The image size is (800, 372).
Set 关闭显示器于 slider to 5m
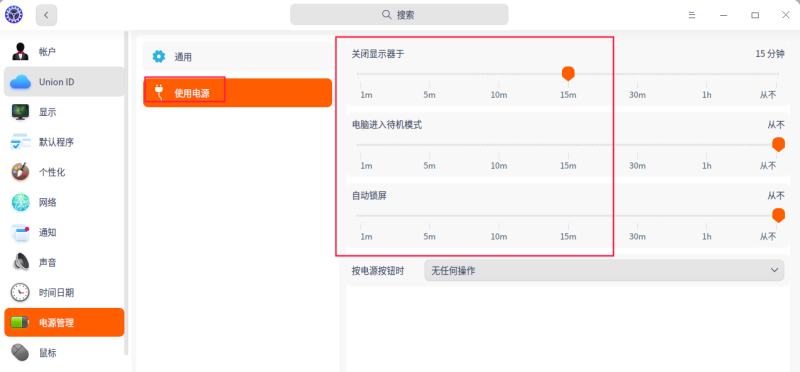tap(430, 94)
